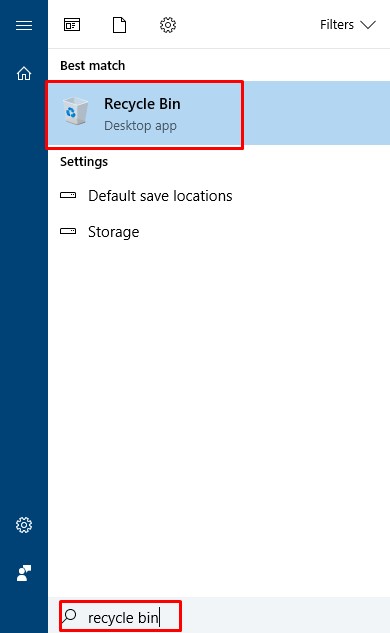The width and height of the screenshot is (390, 633).
Task: Expand the chevron next to Filters
Action: click(368, 25)
